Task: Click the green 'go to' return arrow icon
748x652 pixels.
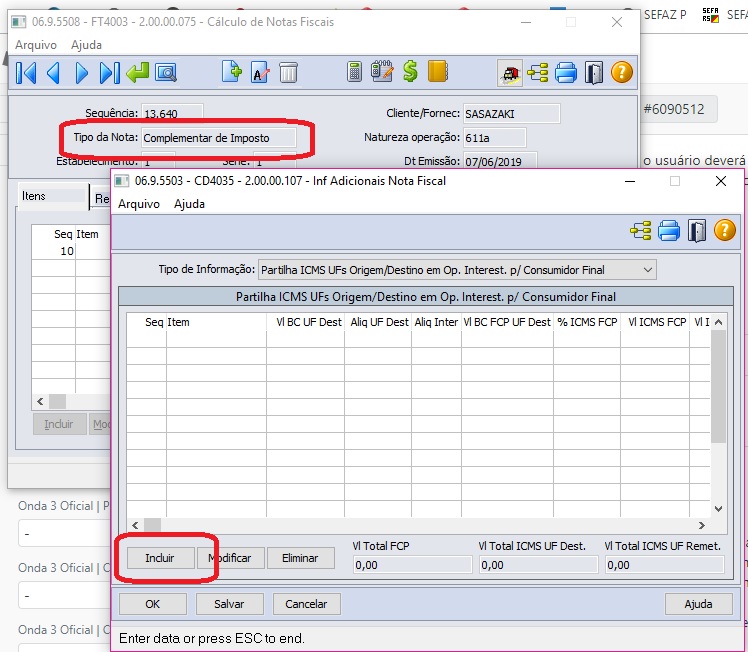Action: [137, 72]
